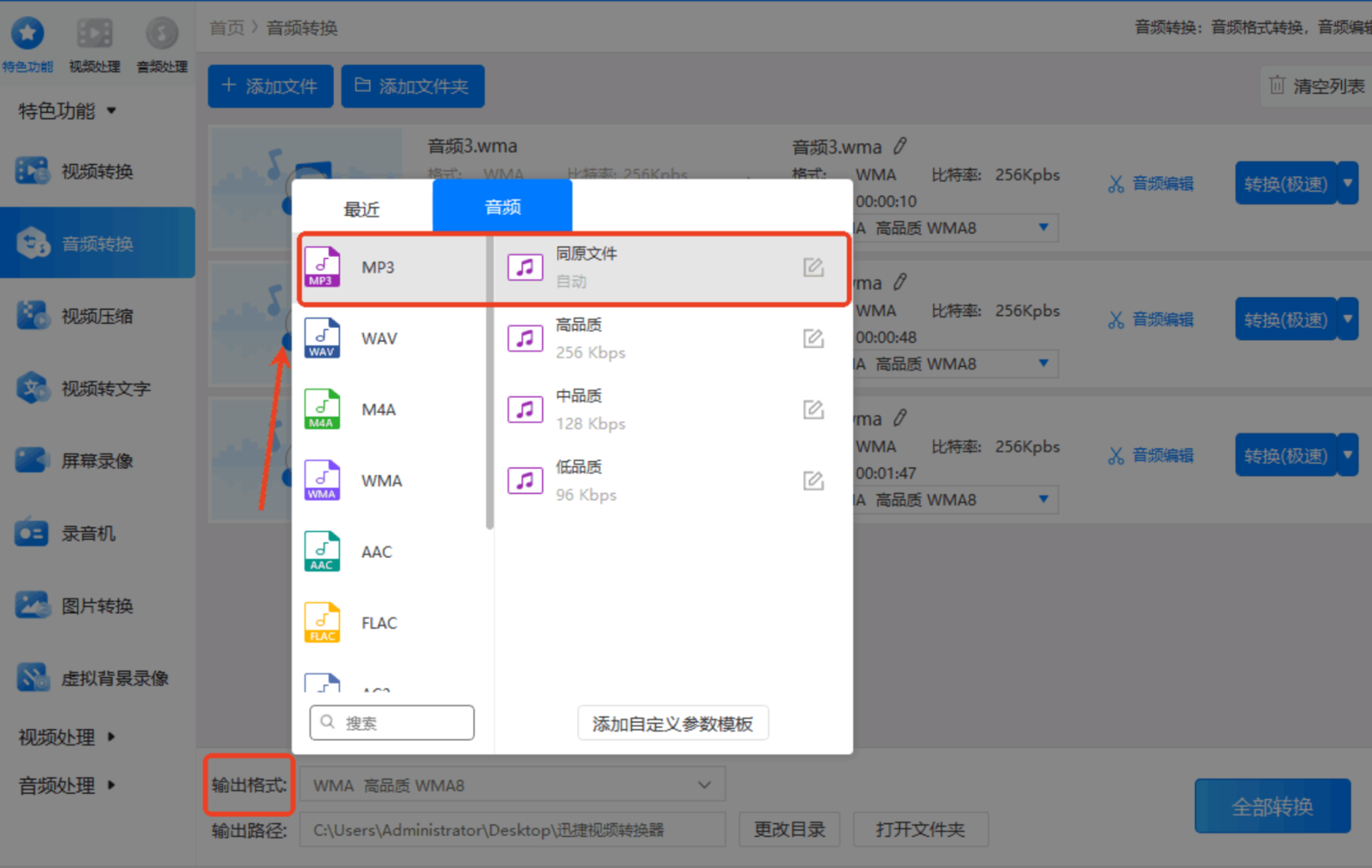Select 视频转换 in the sidebar
Screen dimensions: 1372x868
[97, 171]
